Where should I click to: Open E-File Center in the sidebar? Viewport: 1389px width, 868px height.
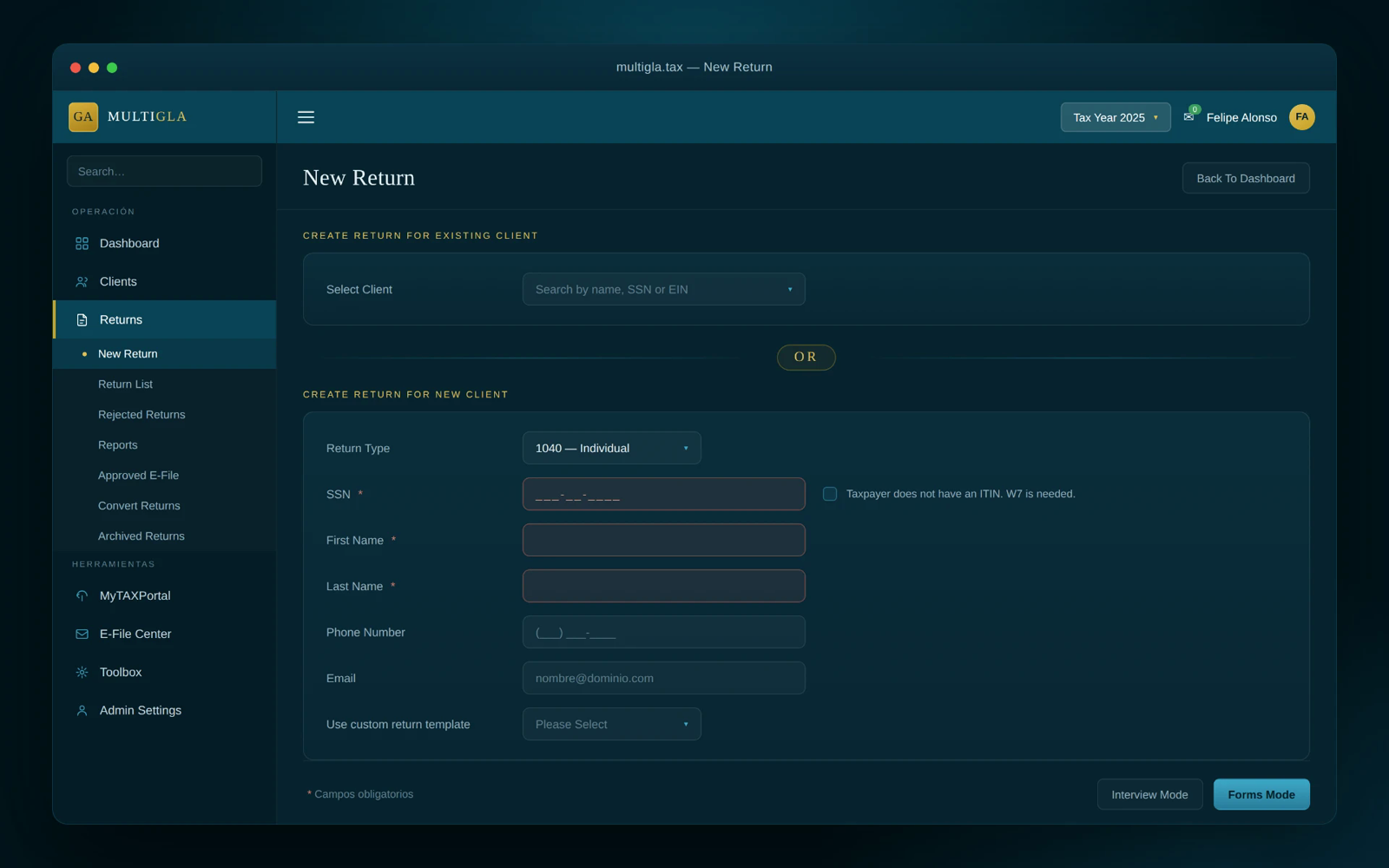pos(165,635)
